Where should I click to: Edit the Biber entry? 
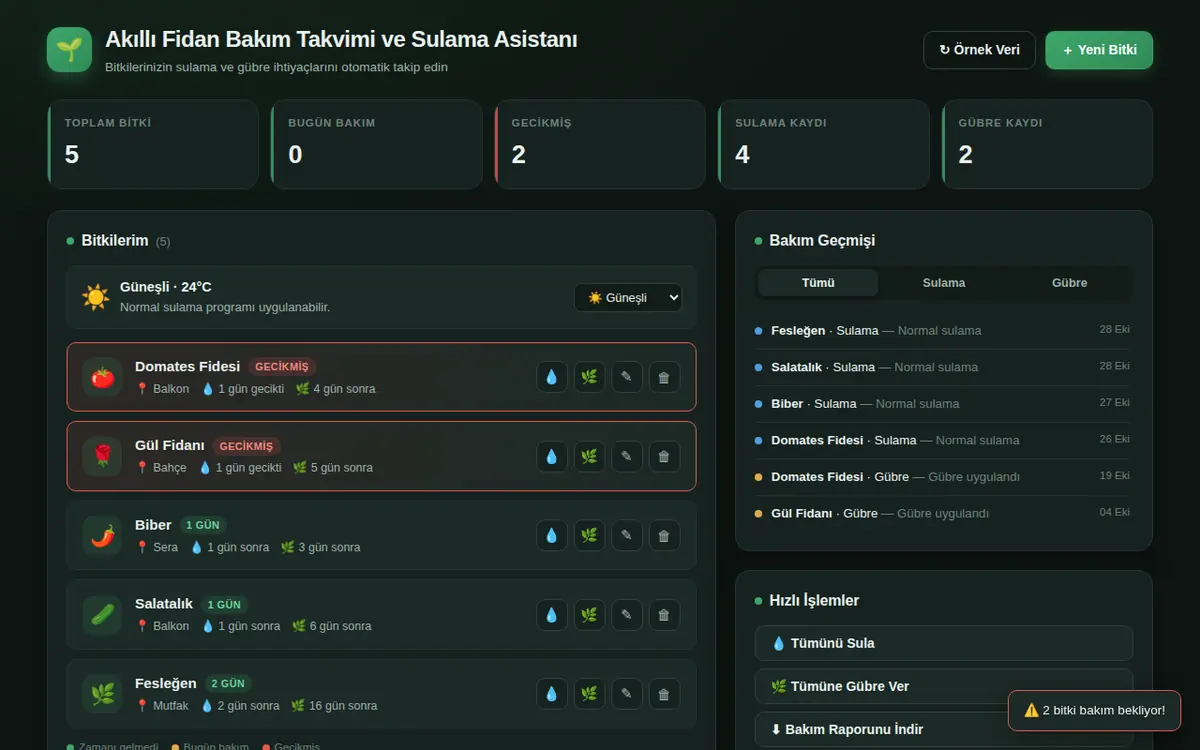coord(627,535)
